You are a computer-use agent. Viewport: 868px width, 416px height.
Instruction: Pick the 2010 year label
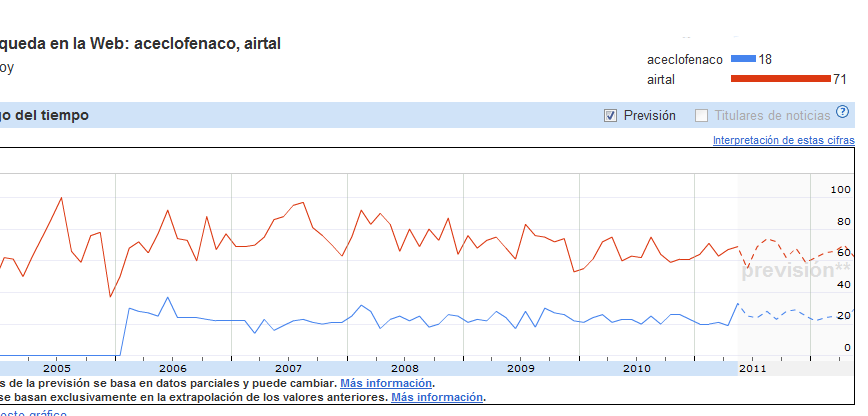pos(637,368)
